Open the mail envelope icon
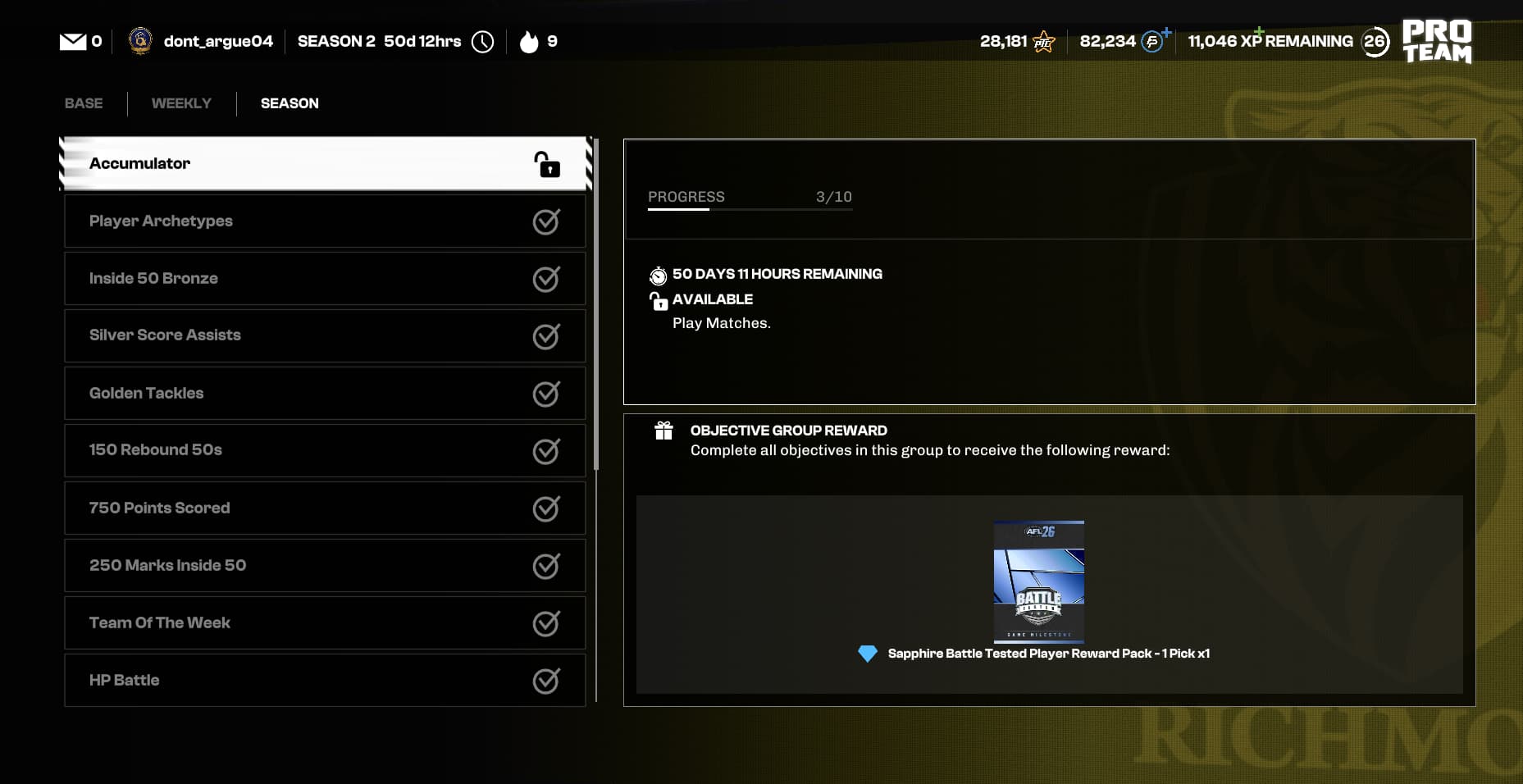 73,42
